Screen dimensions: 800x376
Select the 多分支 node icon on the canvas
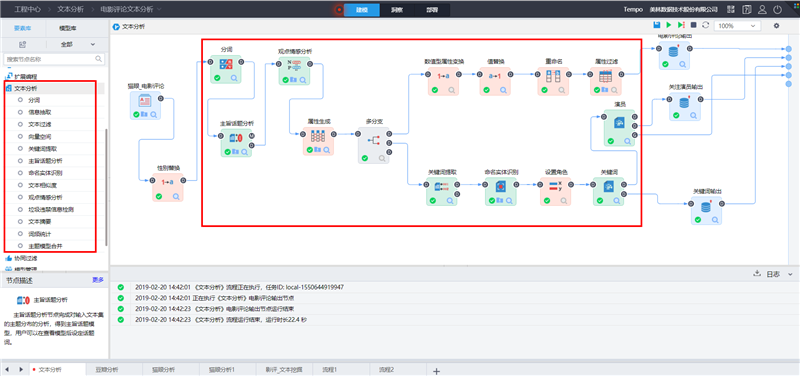point(373,140)
